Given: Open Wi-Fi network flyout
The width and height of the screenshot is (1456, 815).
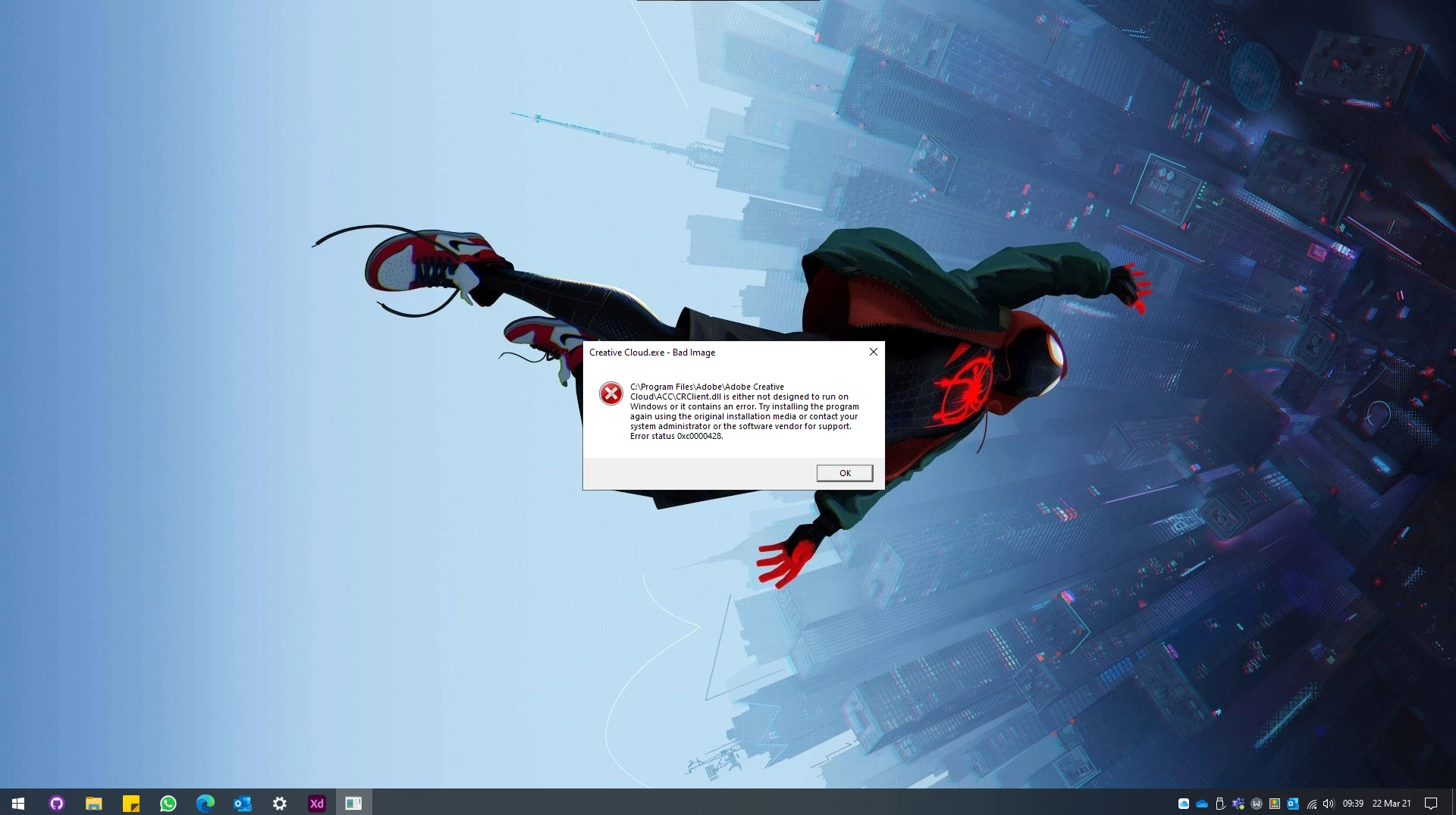Looking at the screenshot, I should [x=1311, y=804].
